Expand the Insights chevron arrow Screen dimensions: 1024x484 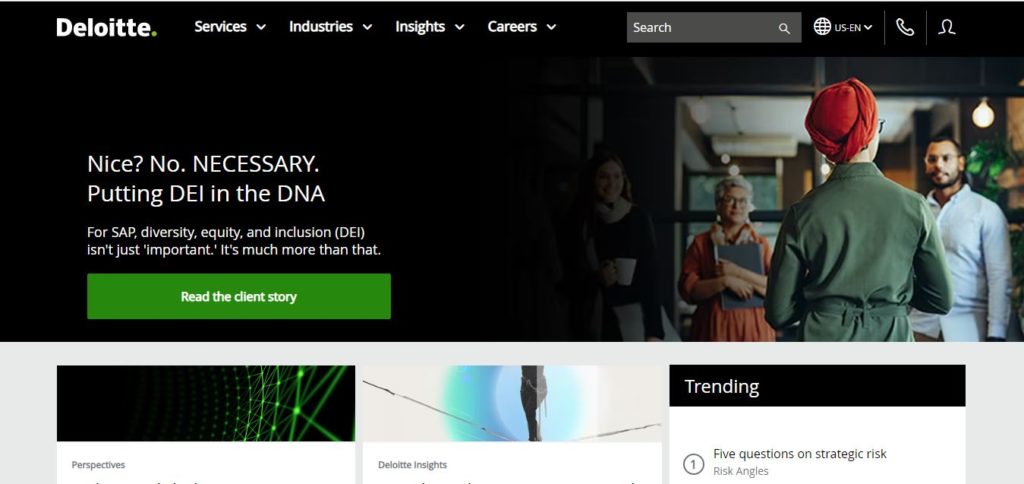tap(460, 27)
